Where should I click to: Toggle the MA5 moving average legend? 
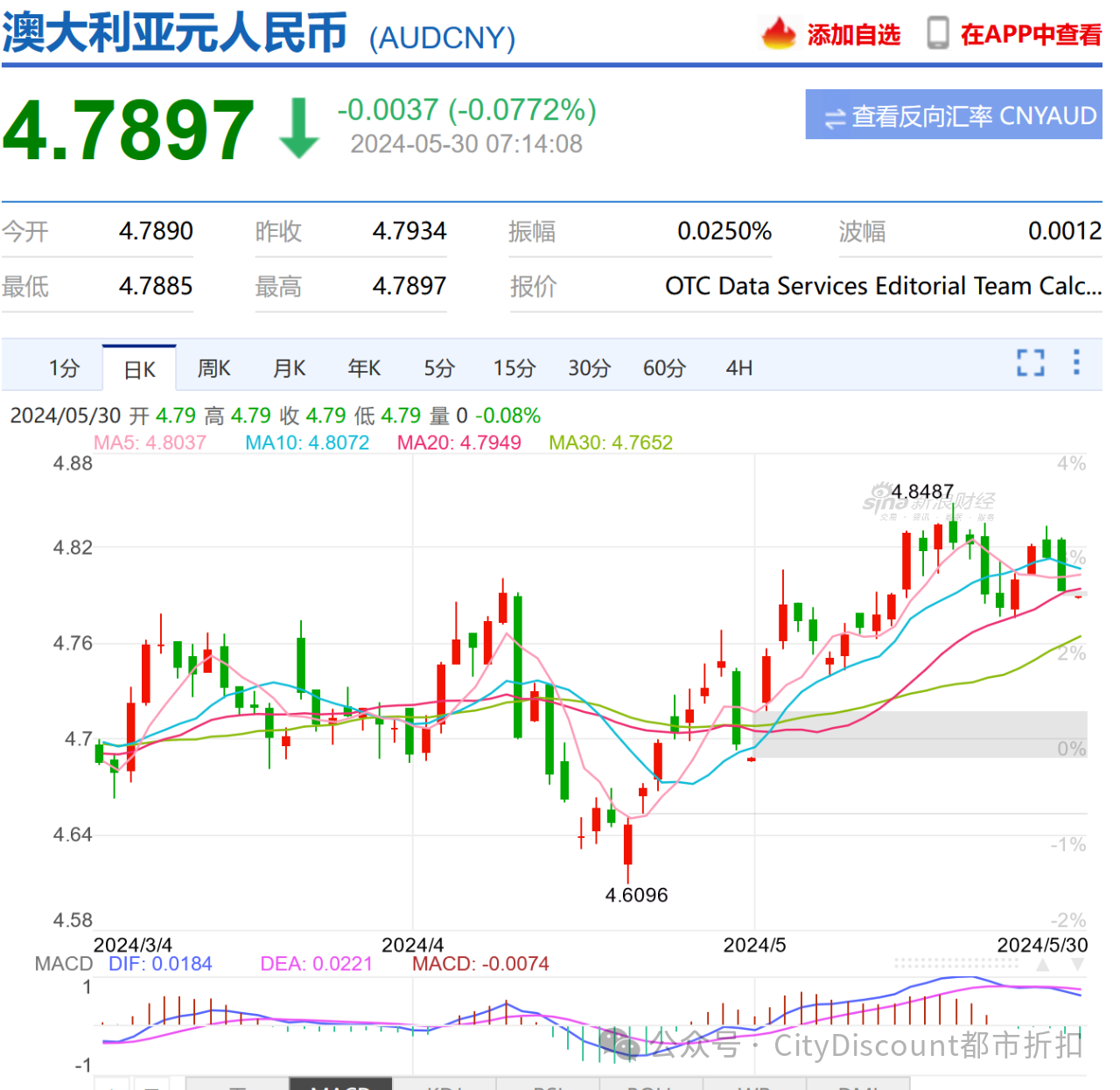pyautogui.click(x=150, y=443)
